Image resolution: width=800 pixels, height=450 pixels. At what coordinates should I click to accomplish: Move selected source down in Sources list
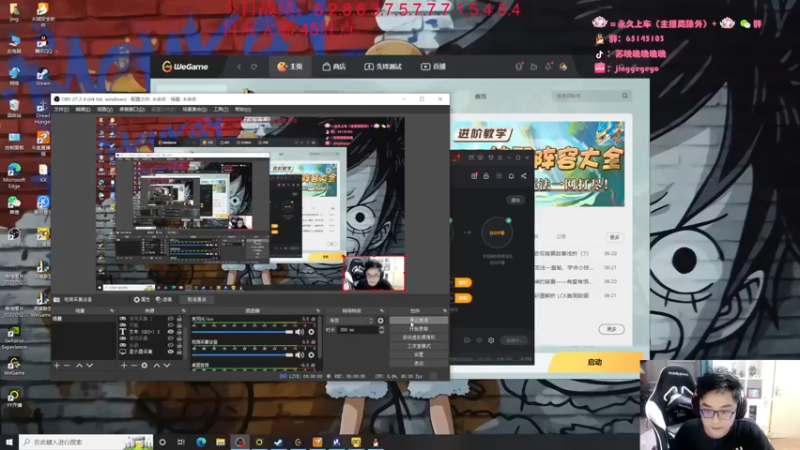(167, 365)
